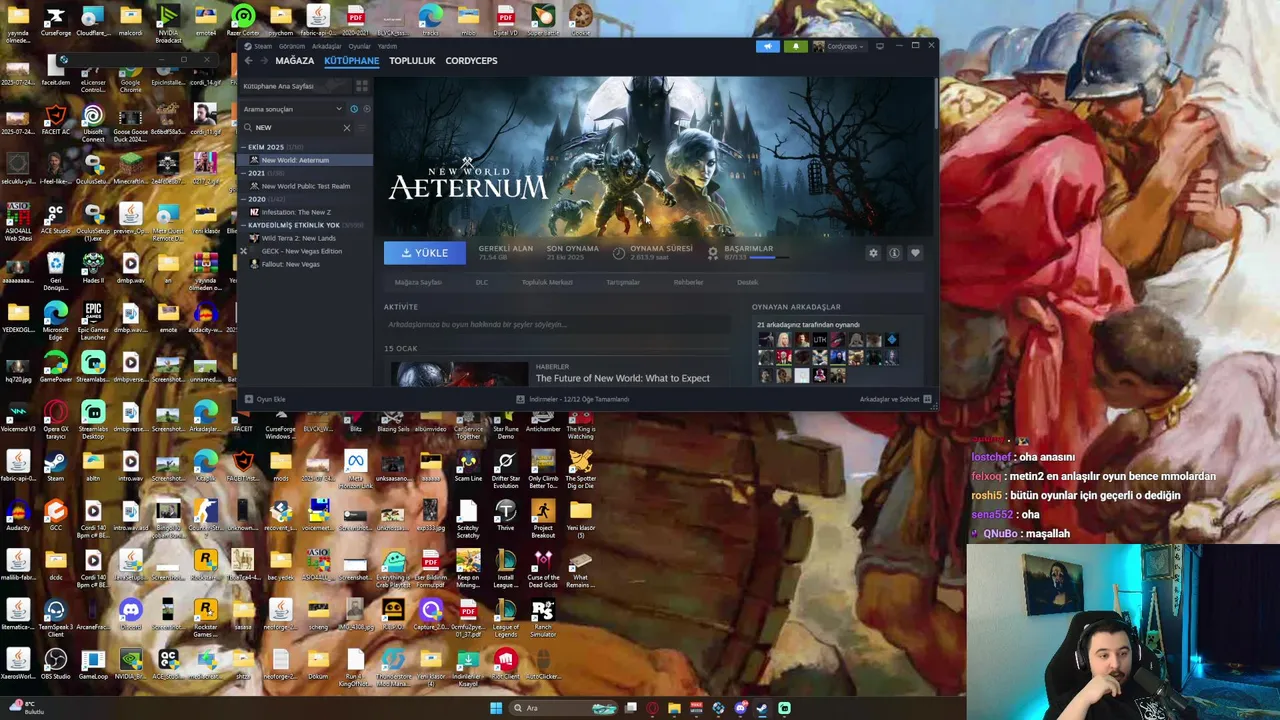This screenshot has height=720, width=1280.
Task: Toggle the ready-to-play filter icon
Action: [x=366, y=109]
